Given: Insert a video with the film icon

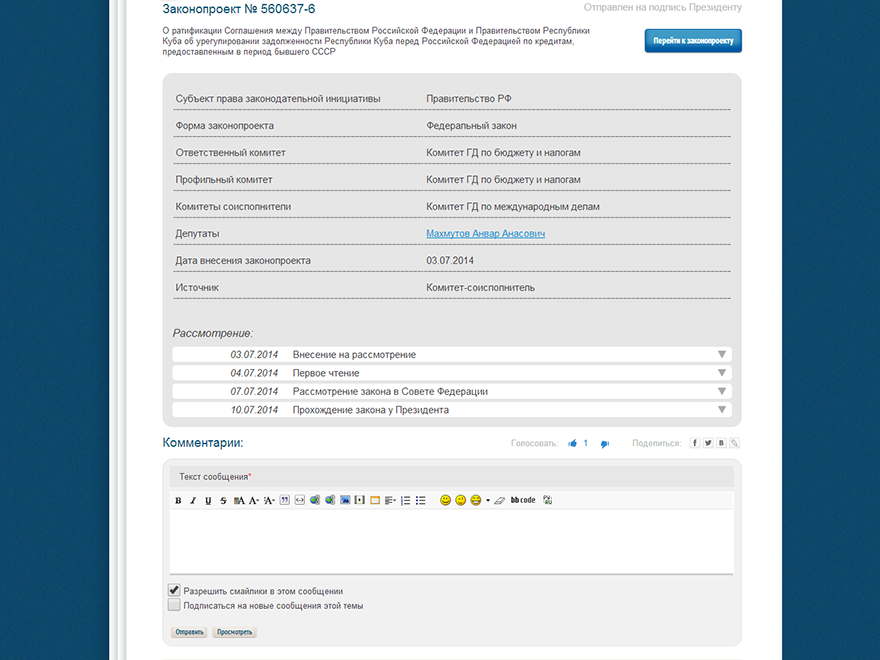Looking at the screenshot, I should (360, 500).
